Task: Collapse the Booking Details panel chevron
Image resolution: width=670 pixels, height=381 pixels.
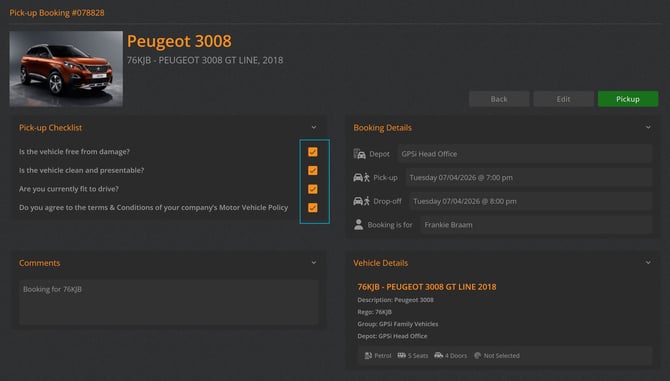Action: pyautogui.click(x=648, y=127)
